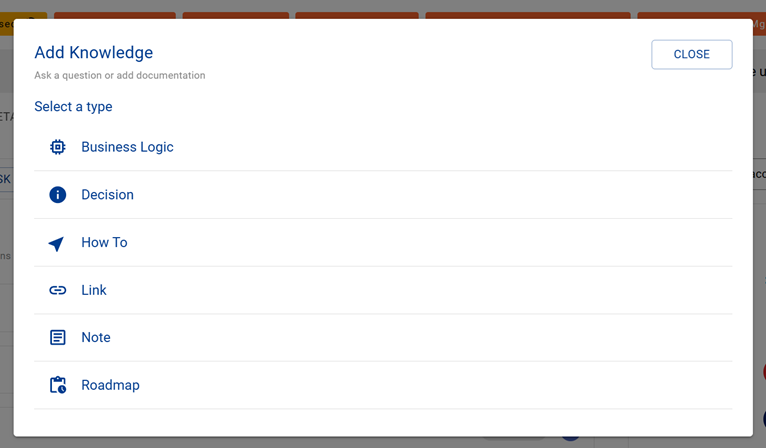Choose the Note type entry
Screen dimensions: 766x448
point(96,338)
